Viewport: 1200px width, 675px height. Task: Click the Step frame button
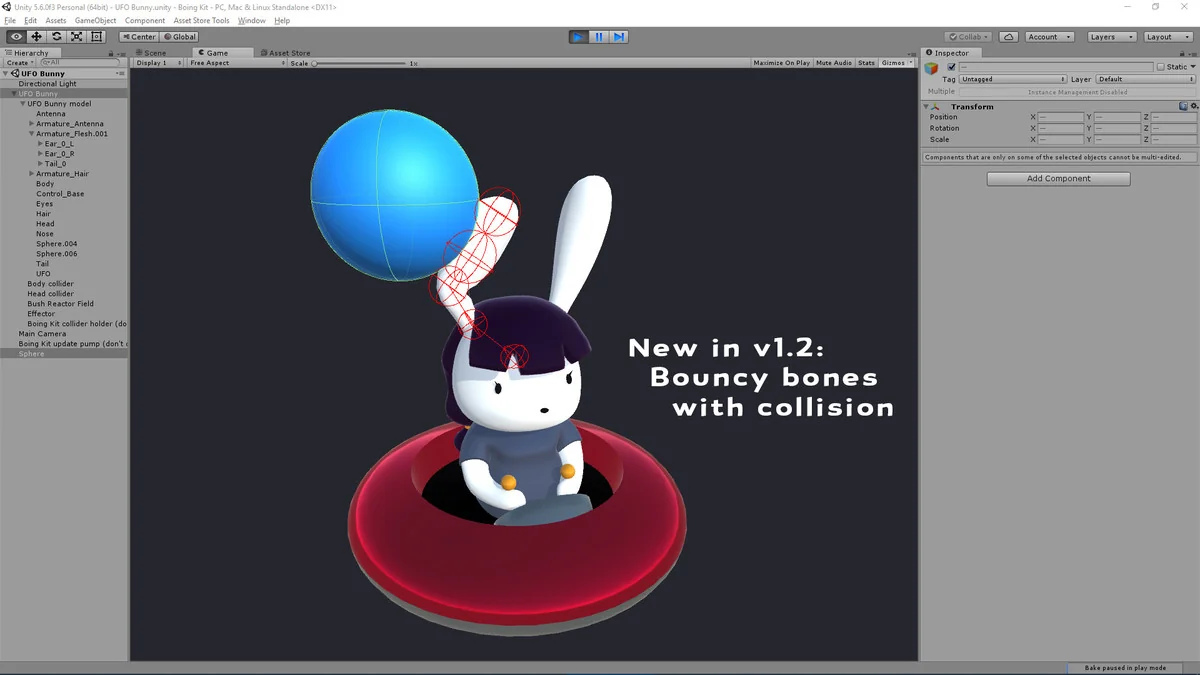(x=619, y=37)
